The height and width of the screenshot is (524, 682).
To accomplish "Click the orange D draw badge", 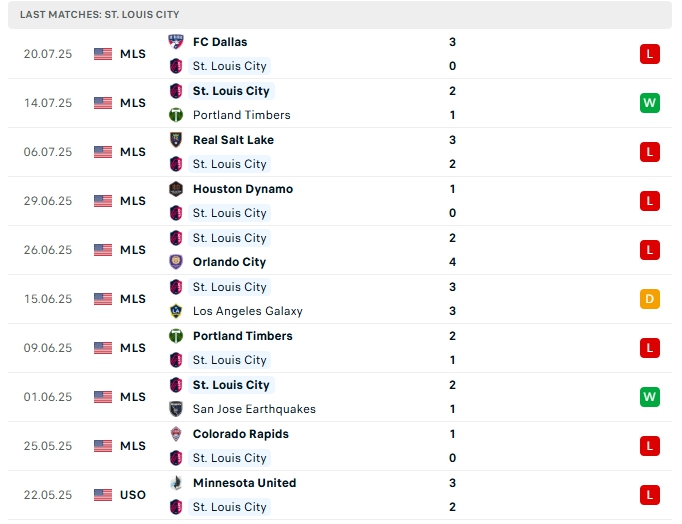I will [650, 299].
